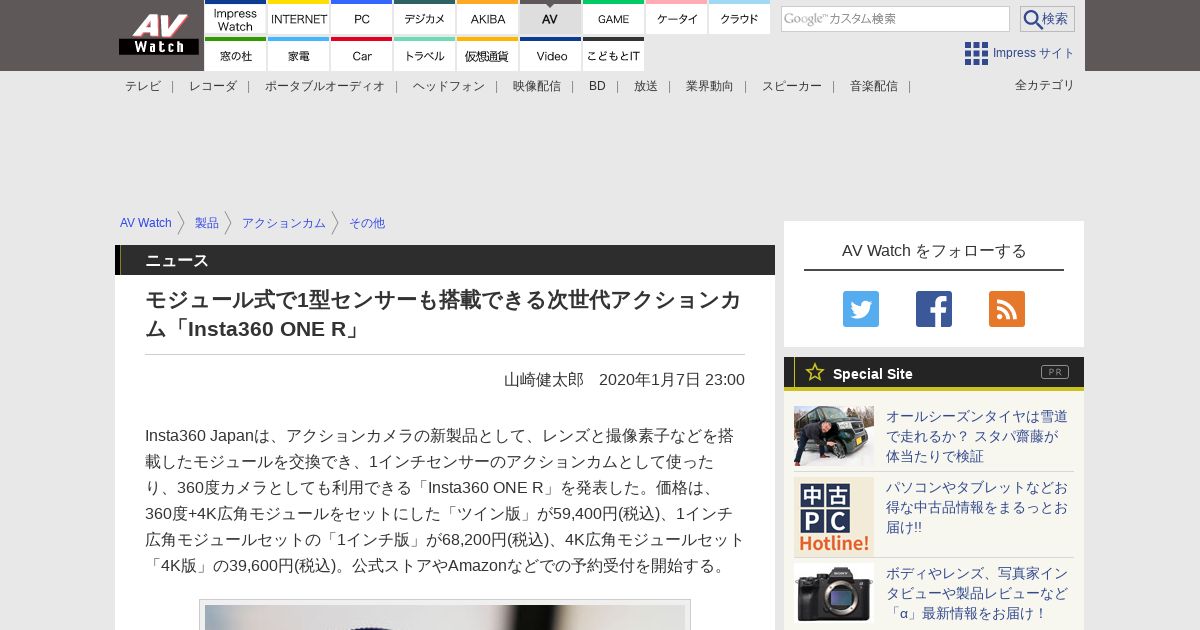Open the Facebook follow icon
Screen dimensions: 1200x630
pos(934,309)
